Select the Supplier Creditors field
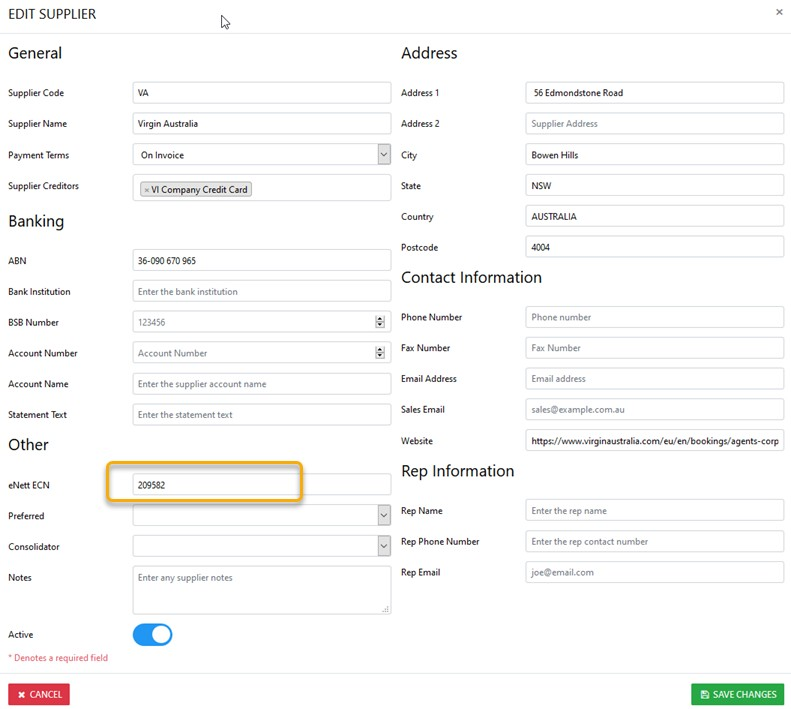 320,187
